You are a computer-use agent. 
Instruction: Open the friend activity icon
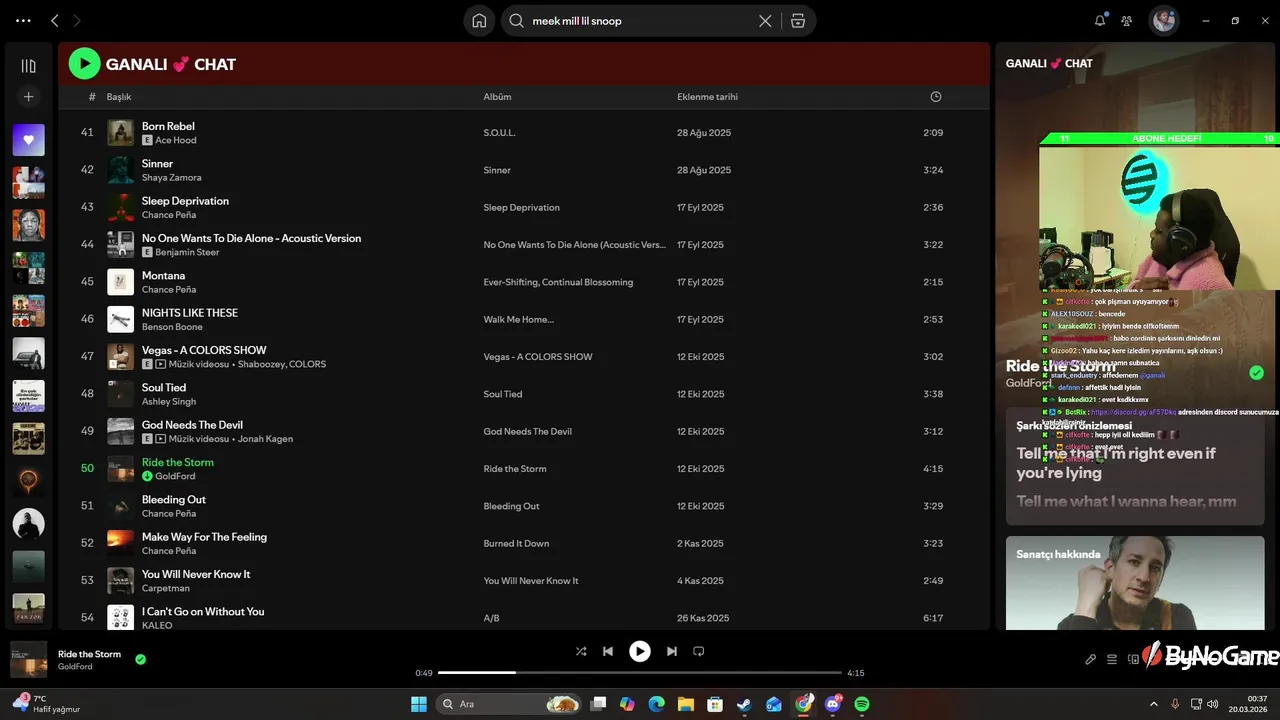[x=1127, y=20]
